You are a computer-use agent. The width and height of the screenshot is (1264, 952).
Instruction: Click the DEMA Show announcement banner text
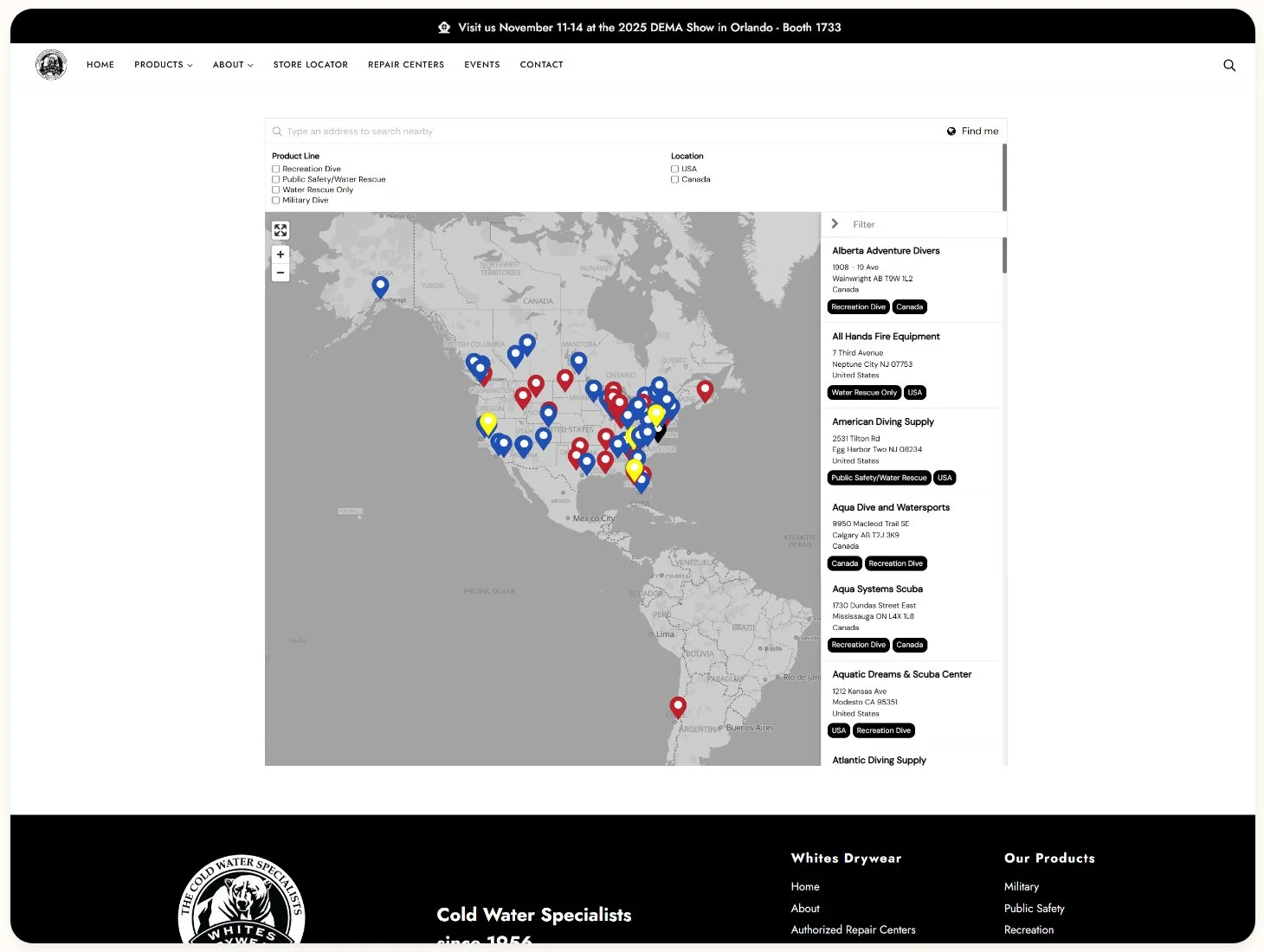pos(649,28)
